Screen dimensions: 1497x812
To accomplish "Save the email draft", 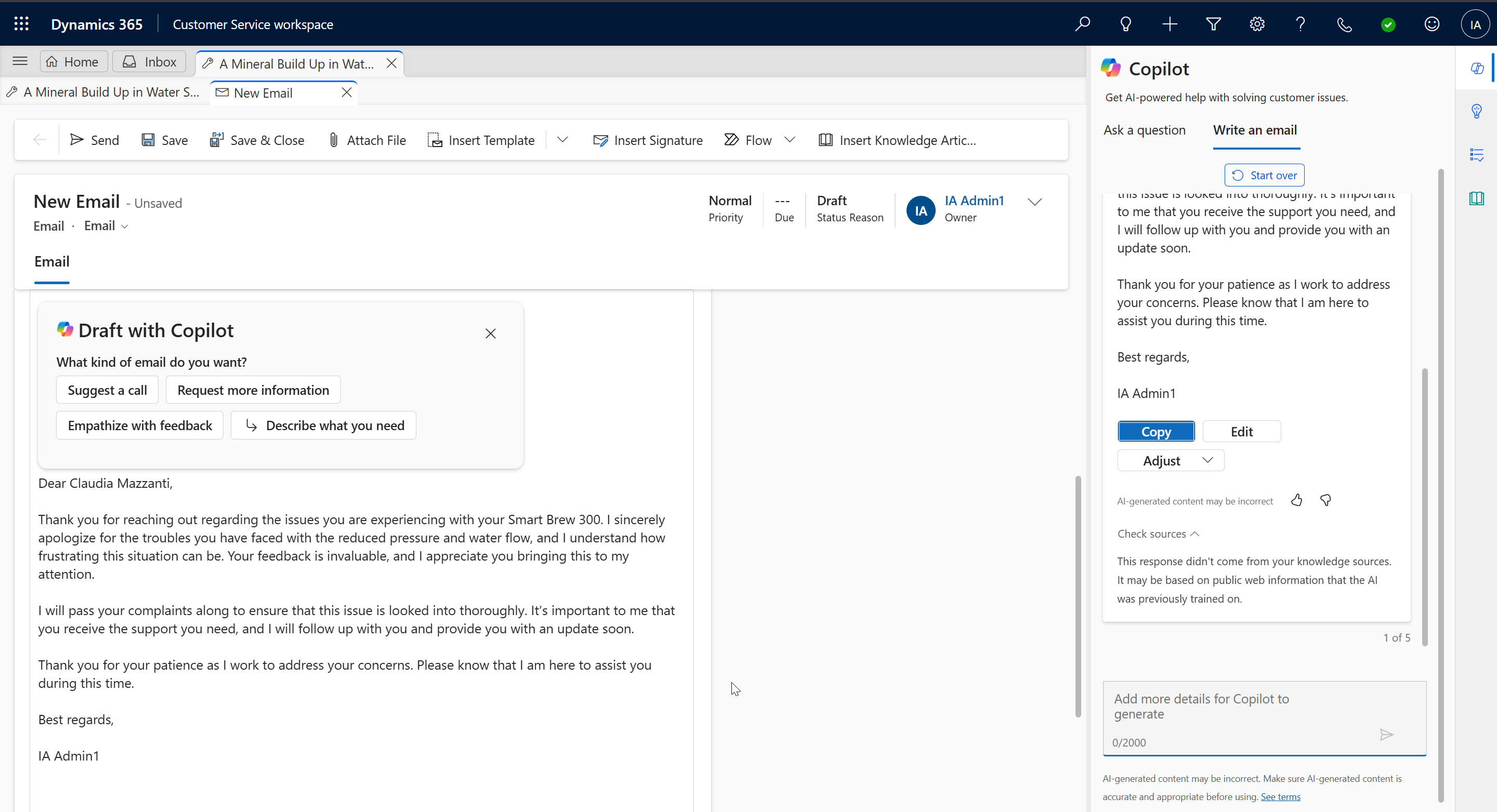I will 164,140.
